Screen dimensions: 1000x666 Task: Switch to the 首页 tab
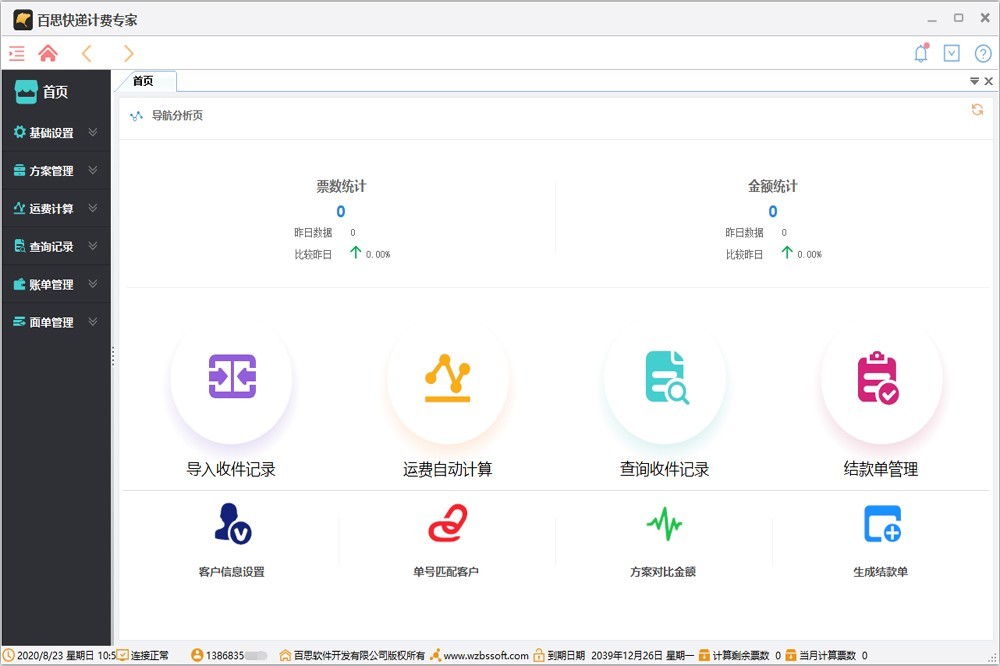click(145, 81)
